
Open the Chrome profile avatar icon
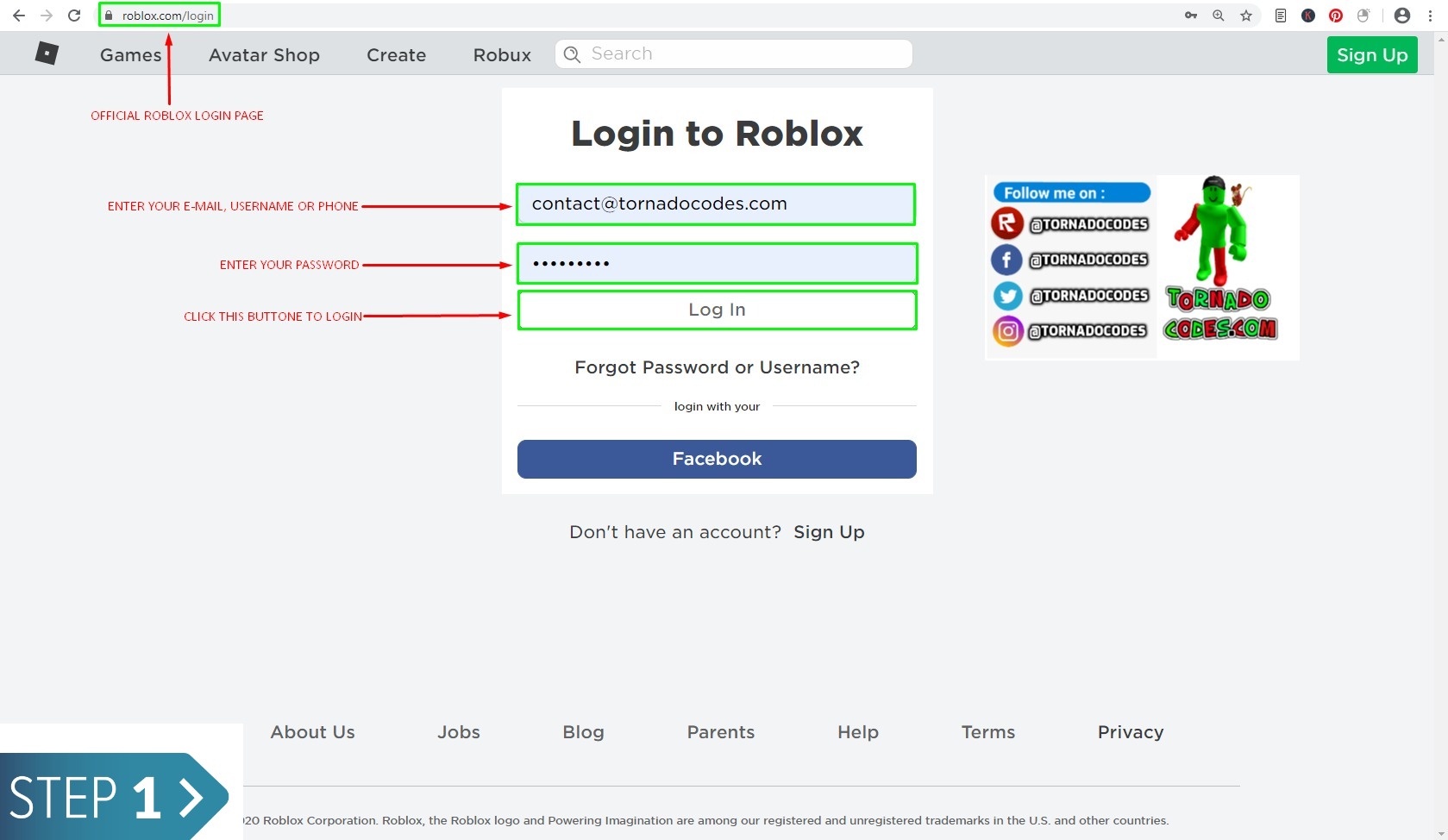[1402, 16]
